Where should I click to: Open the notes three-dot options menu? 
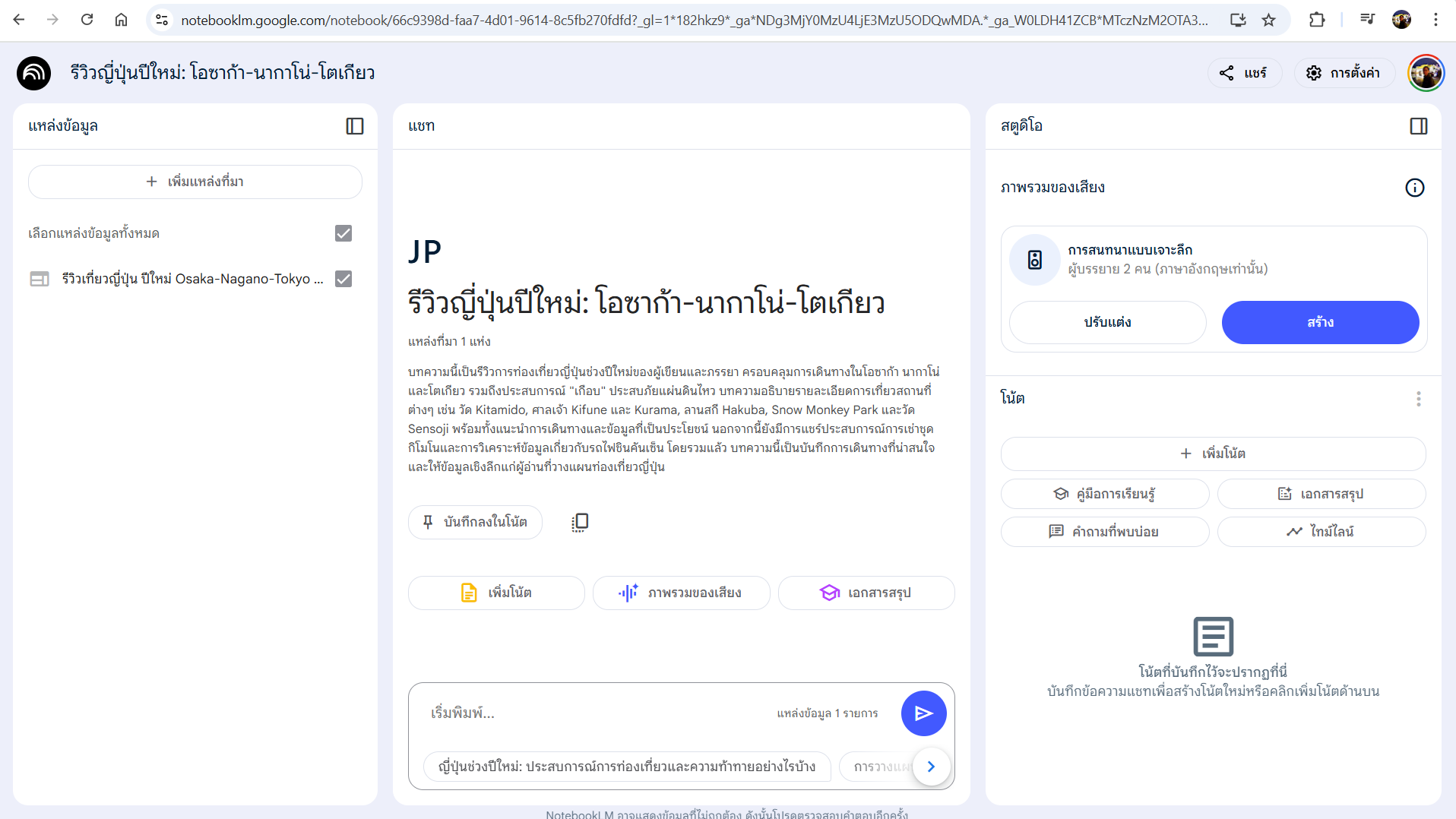click(1418, 399)
